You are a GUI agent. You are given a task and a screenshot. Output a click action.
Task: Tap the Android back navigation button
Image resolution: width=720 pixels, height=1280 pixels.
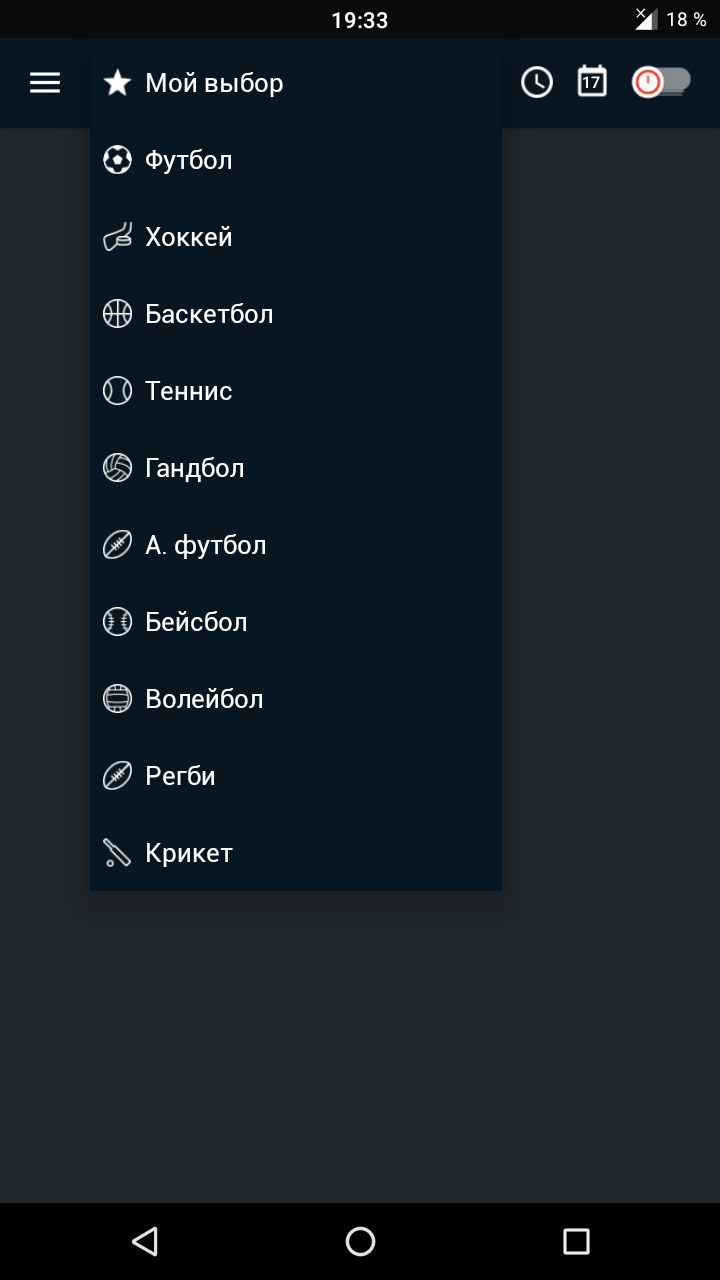click(145, 1241)
